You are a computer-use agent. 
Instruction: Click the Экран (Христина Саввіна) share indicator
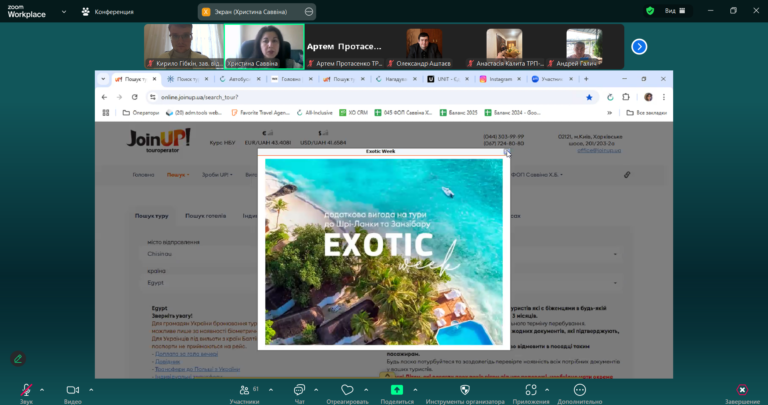point(257,12)
